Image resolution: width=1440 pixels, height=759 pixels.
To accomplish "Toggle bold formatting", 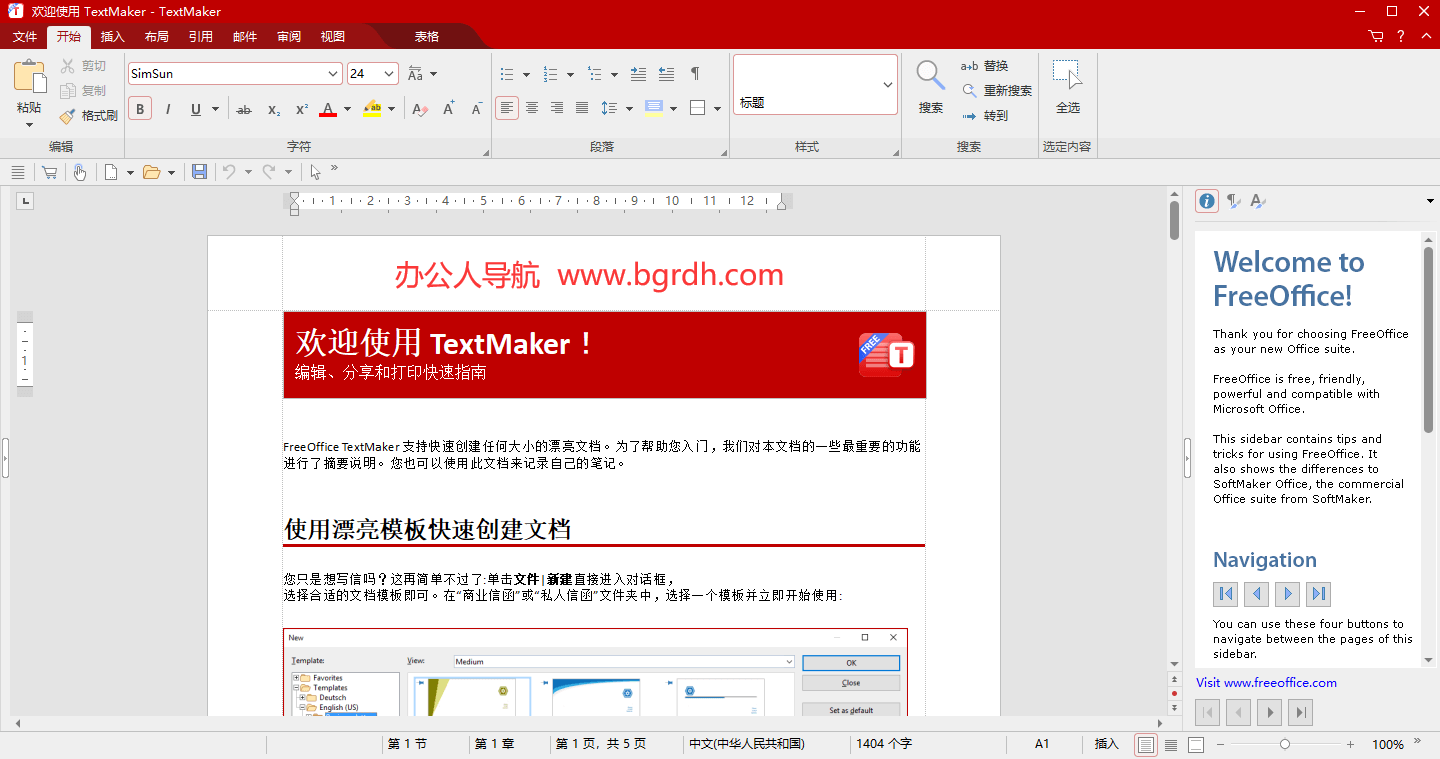I will coord(139,108).
